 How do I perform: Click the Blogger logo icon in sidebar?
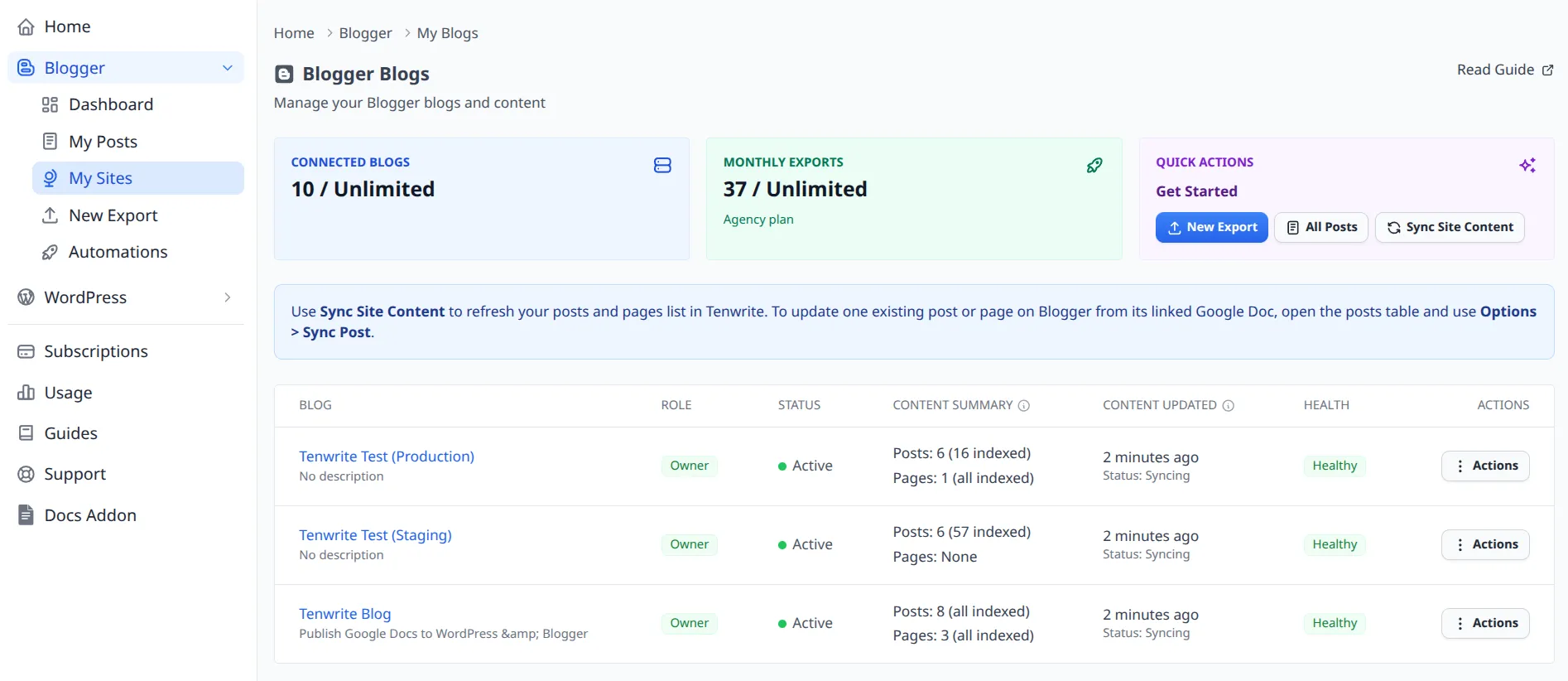click(26, 68)
